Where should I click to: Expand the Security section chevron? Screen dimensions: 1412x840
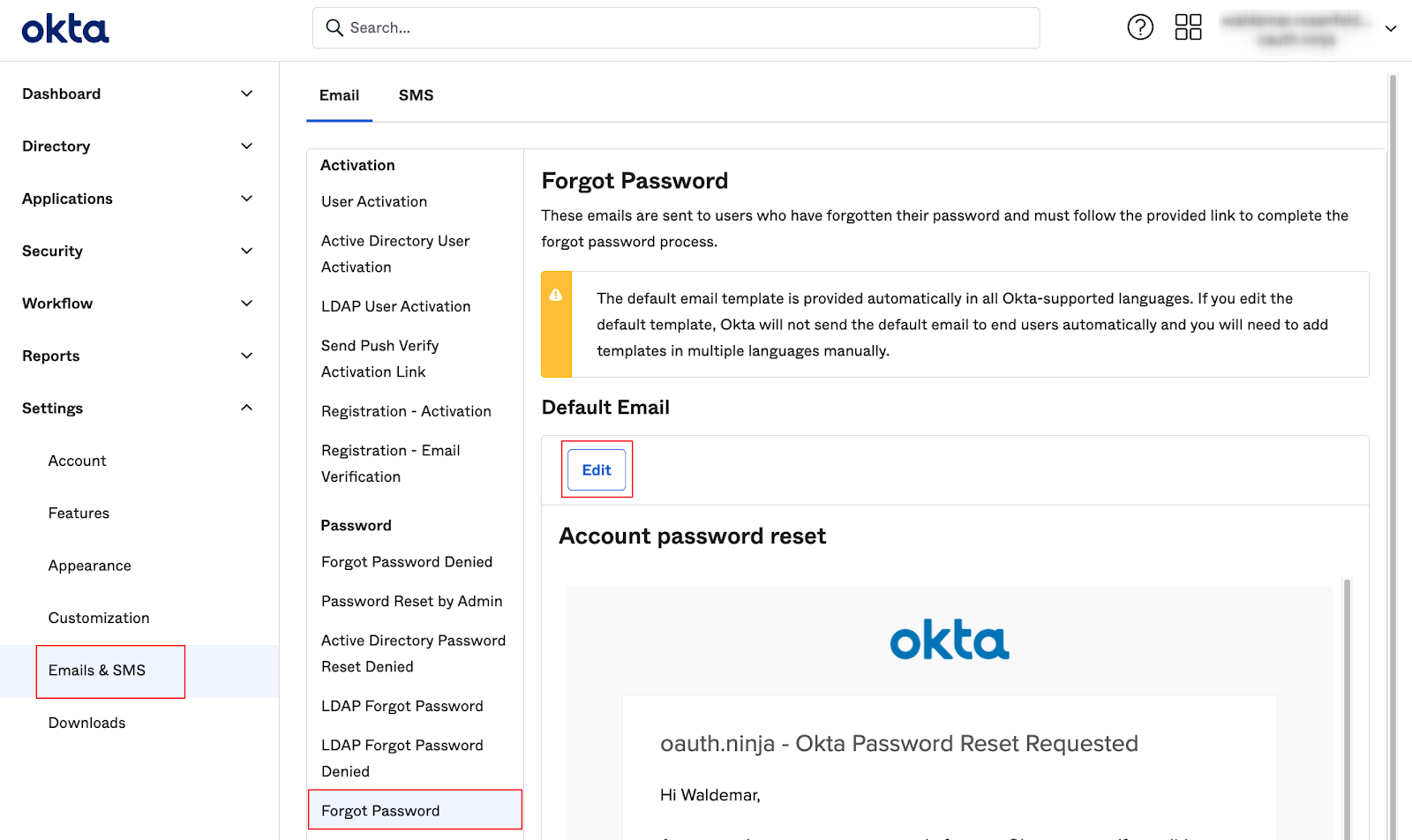[247, 251]
